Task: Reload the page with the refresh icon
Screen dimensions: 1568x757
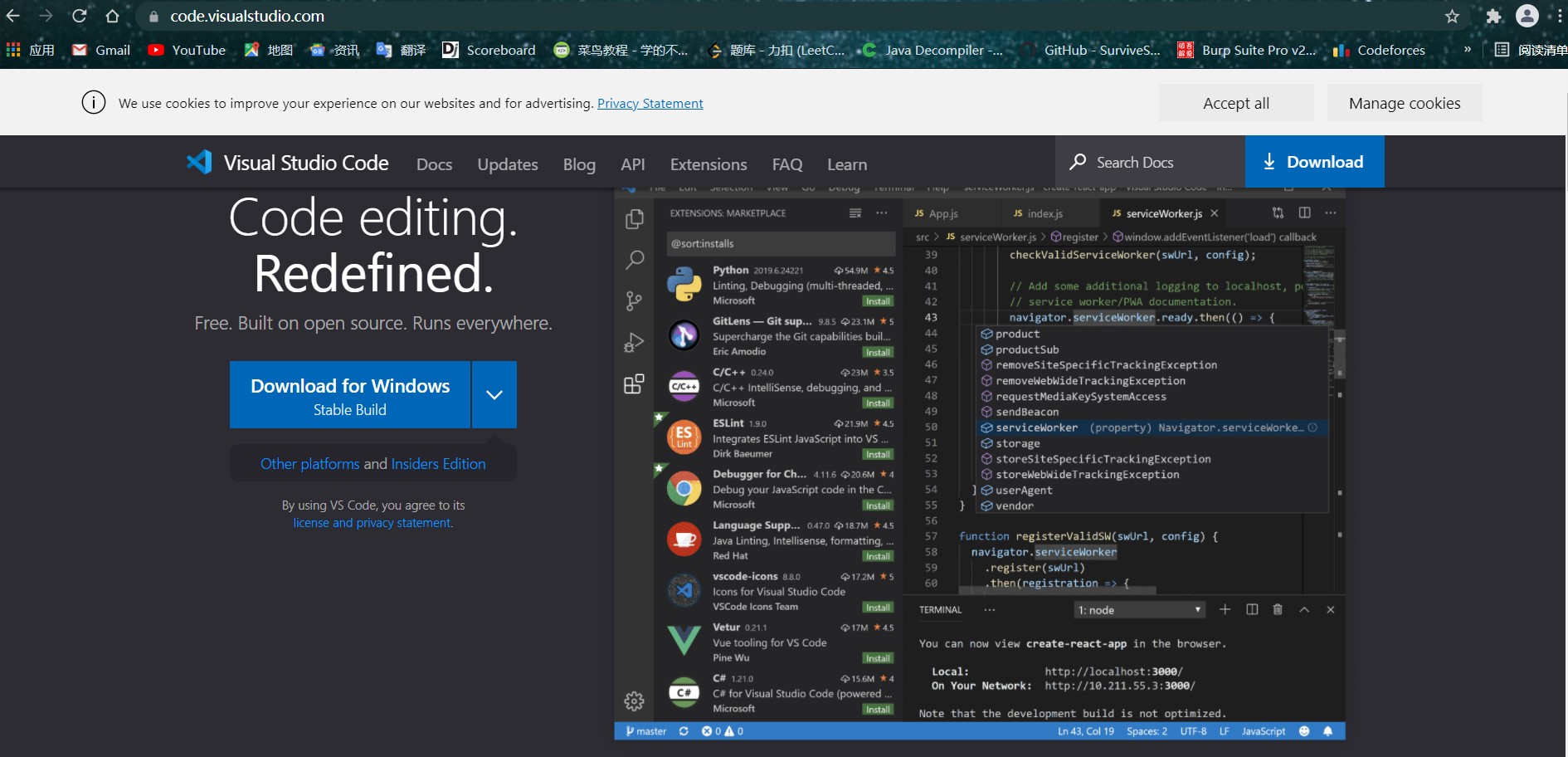Action: (79, 16)
